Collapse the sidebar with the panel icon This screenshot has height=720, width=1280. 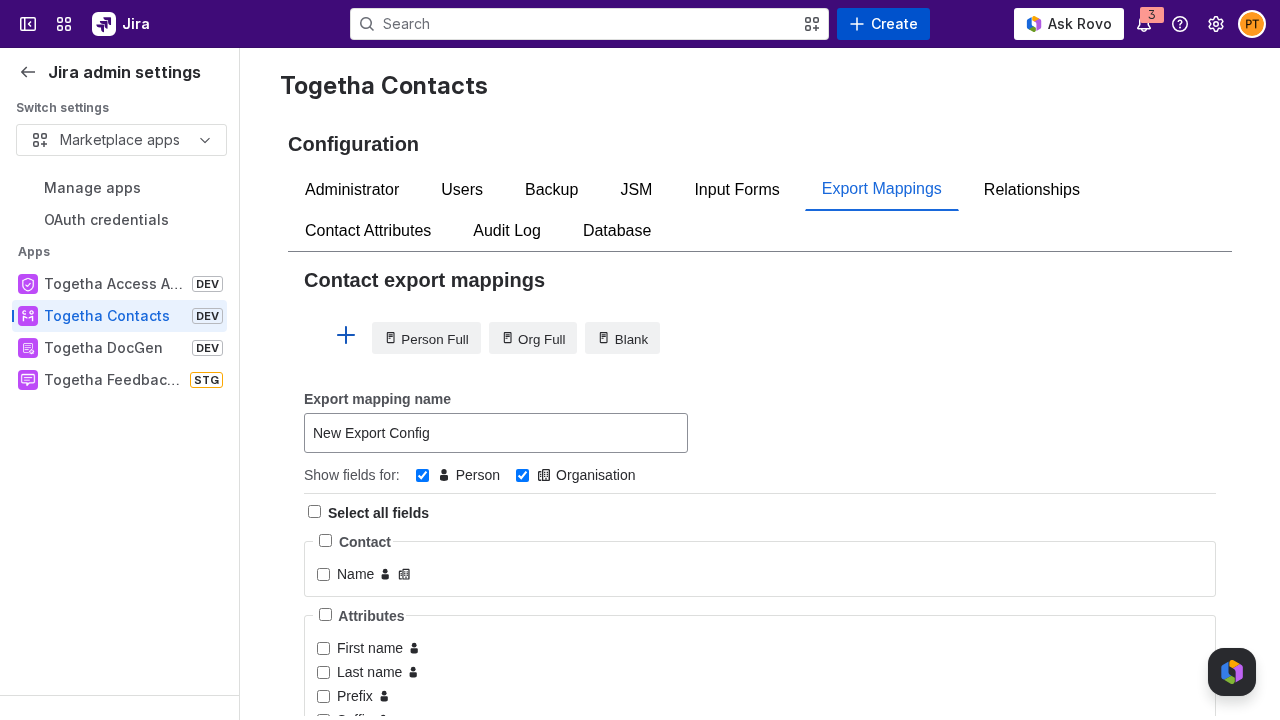[28, 24]
